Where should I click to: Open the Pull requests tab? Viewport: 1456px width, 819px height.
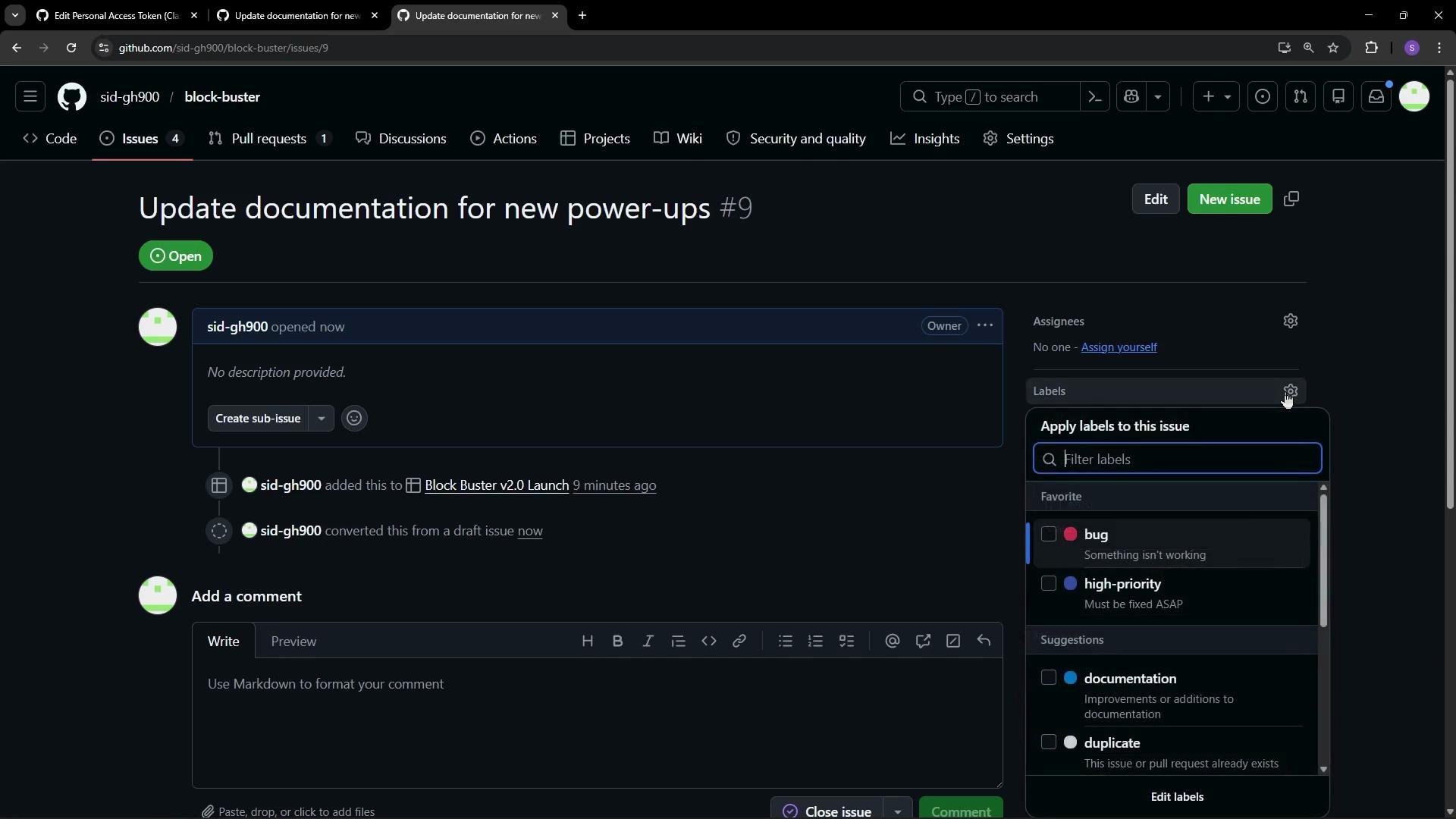[270, 139]
